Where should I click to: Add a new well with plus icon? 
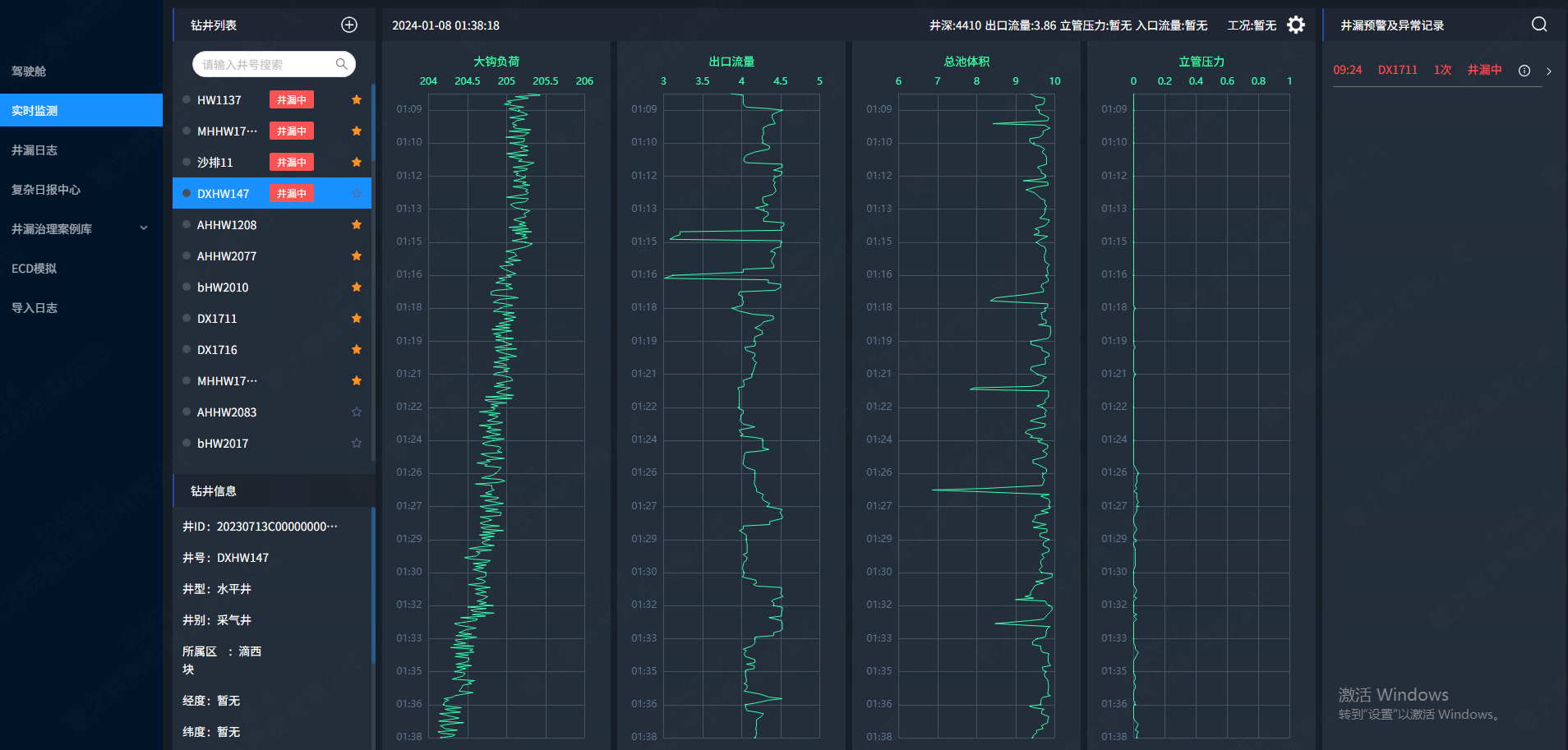point(349,25)
